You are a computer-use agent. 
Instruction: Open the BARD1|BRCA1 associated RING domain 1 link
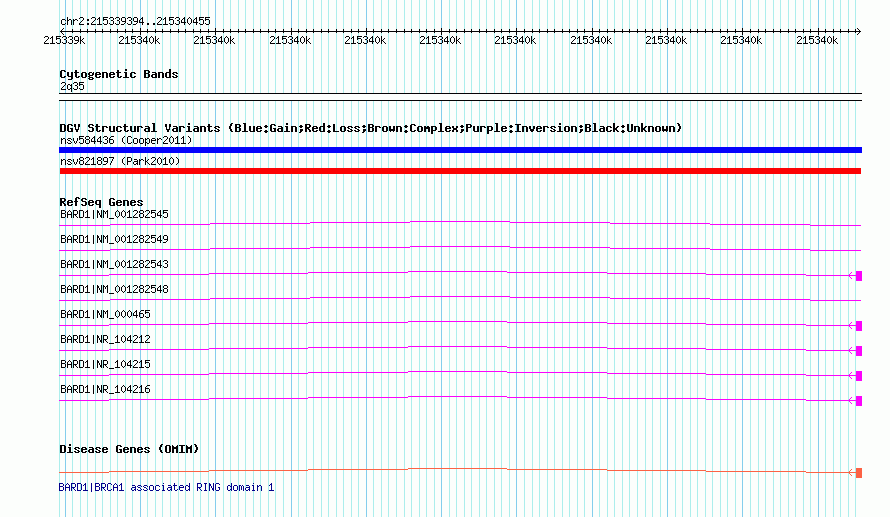[x=166, y=487]
